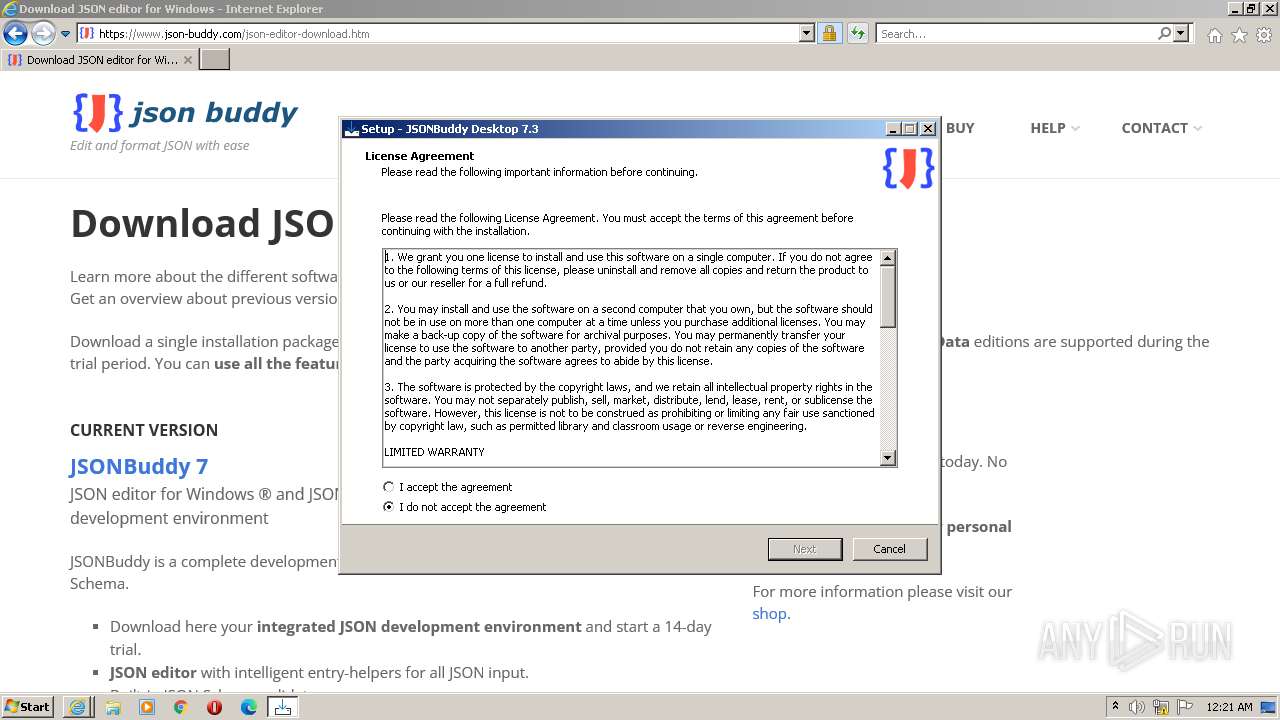Click the network status tray icon

point(1161,707)
